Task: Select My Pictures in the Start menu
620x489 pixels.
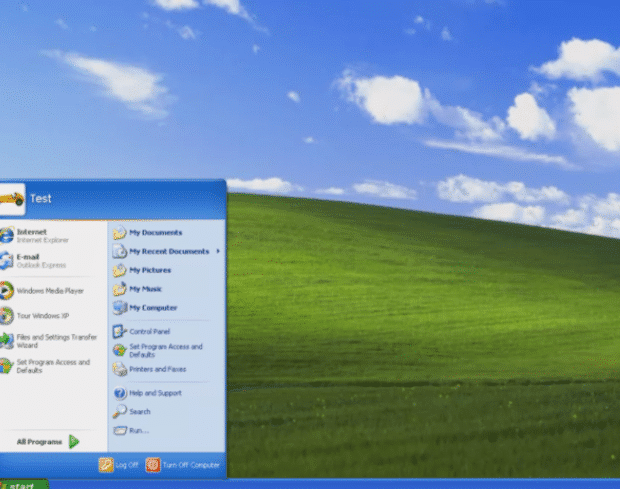Action: (x=150, y=270)
